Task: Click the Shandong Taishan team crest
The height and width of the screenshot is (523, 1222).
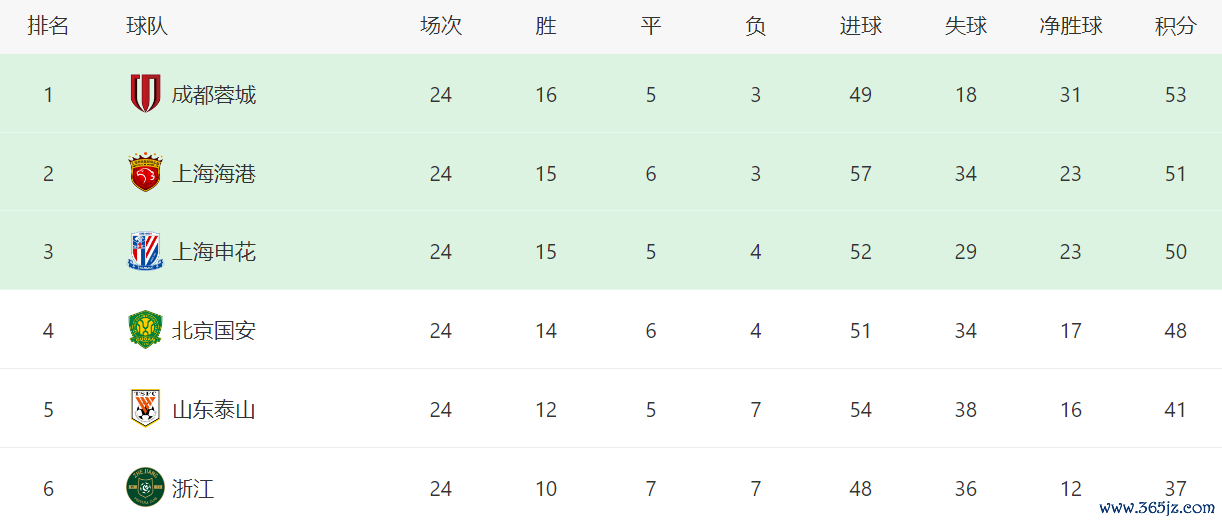Action: [145, 409]
